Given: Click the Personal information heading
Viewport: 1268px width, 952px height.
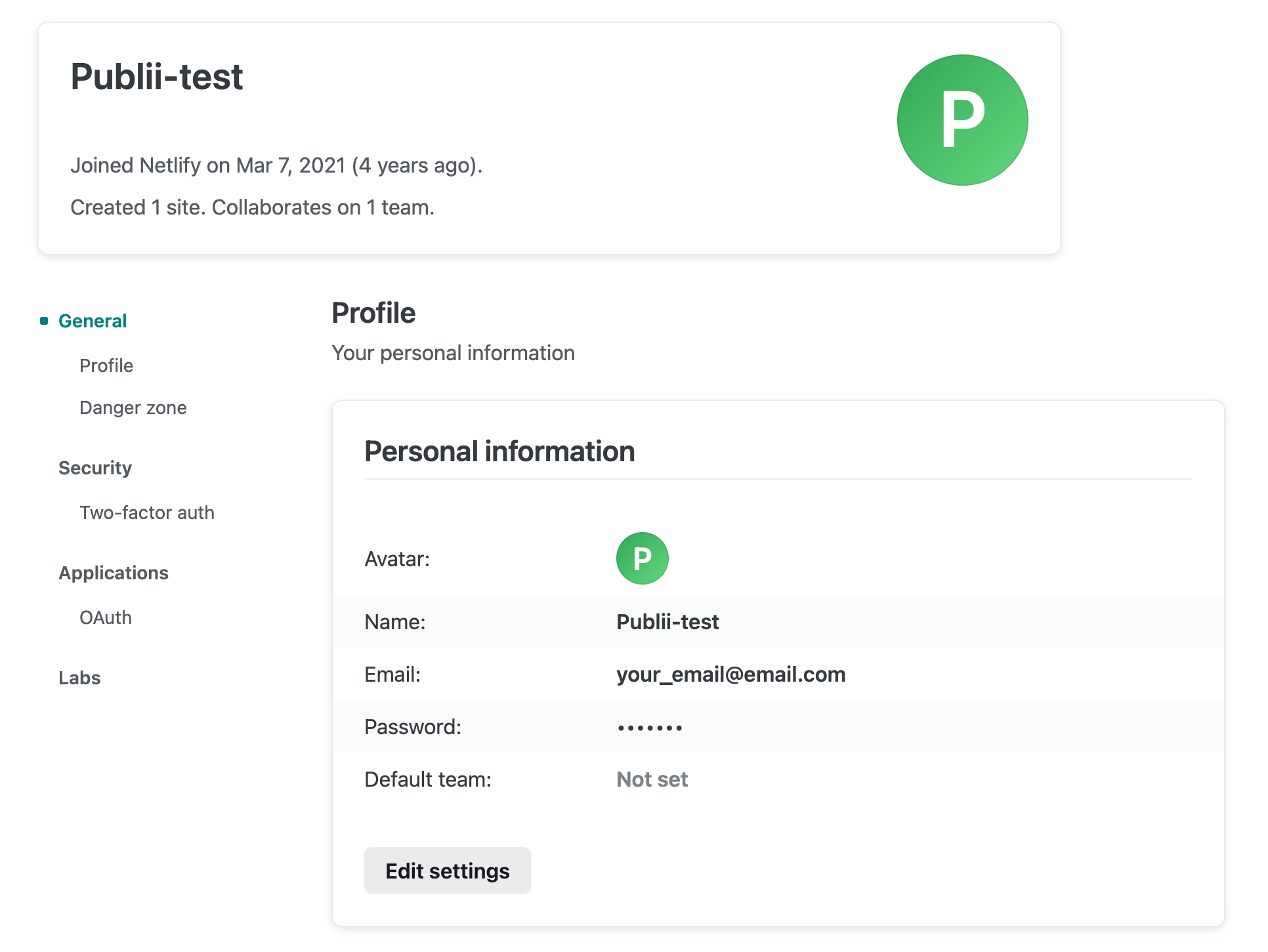Looking at the screenshot, I should (x=499, y=451).
